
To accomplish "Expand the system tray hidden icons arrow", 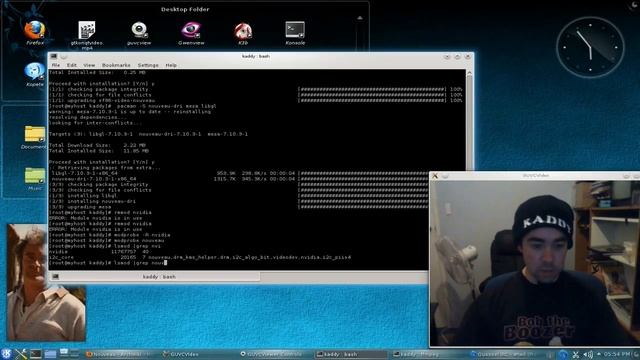I will pyautogui.click(x=599, y=354).
